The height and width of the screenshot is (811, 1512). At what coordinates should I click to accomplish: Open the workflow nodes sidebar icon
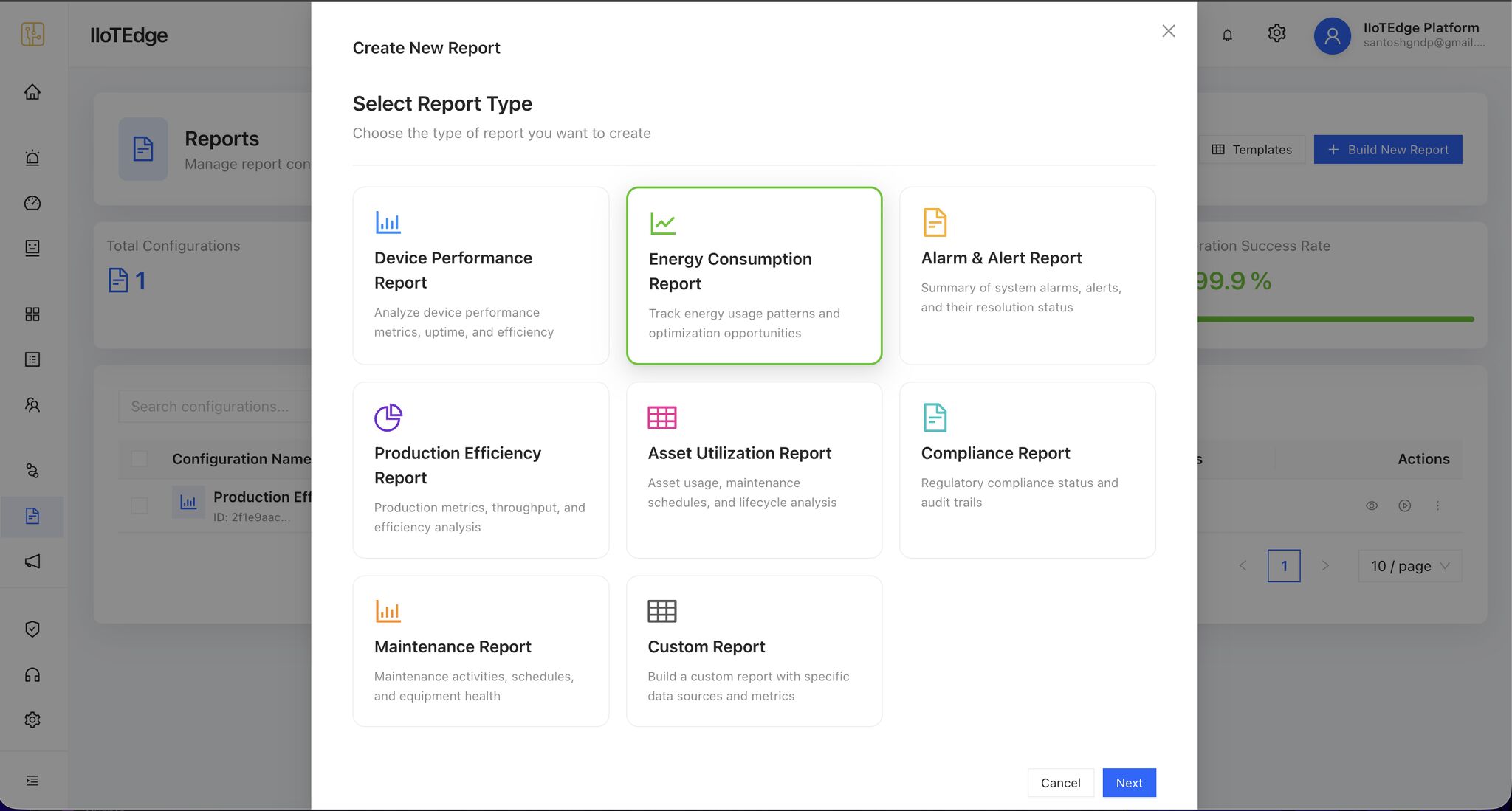click(x=32, y=471)
